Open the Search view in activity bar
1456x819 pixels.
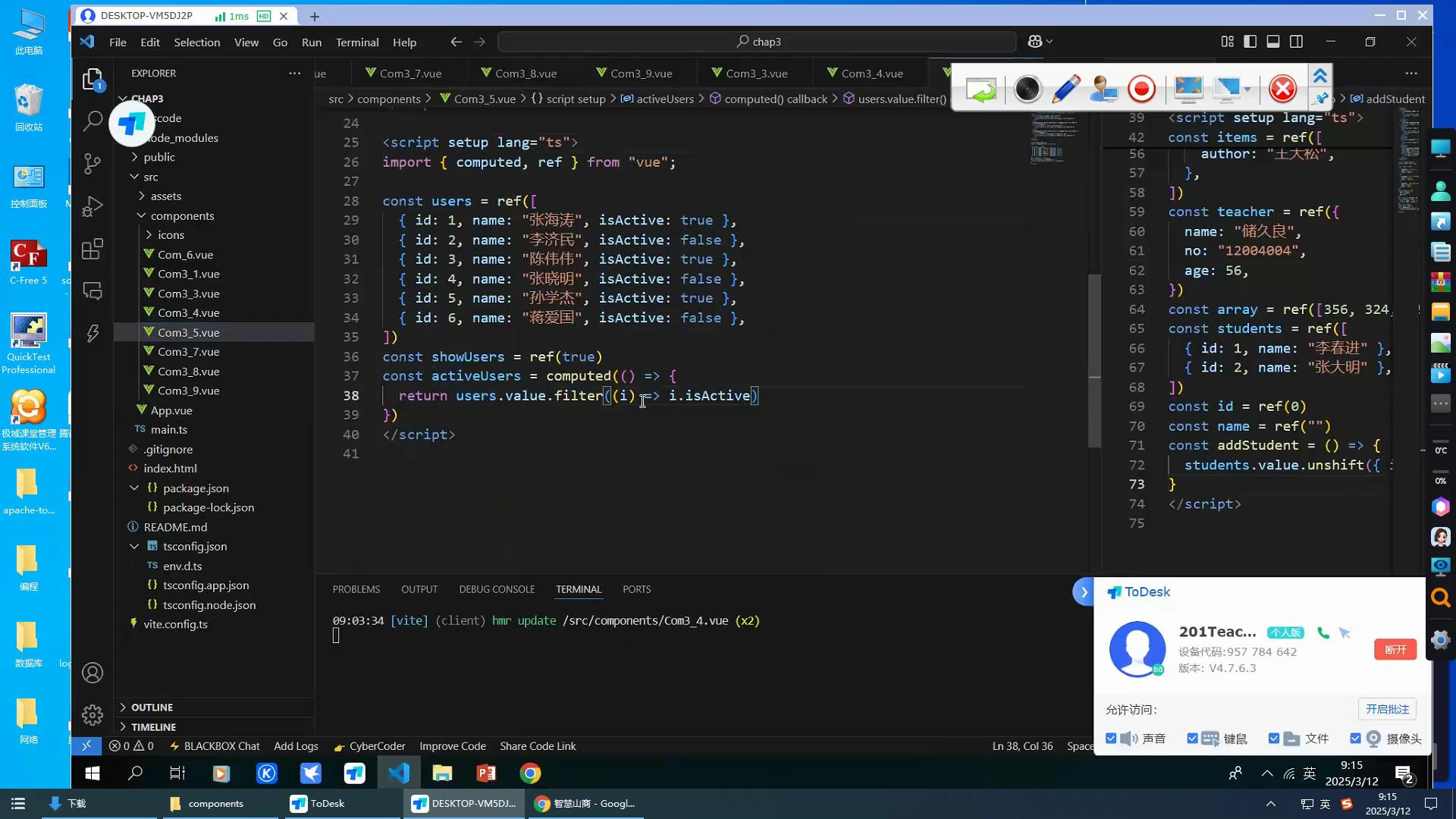pyautogui.click(x=93, y=121)
